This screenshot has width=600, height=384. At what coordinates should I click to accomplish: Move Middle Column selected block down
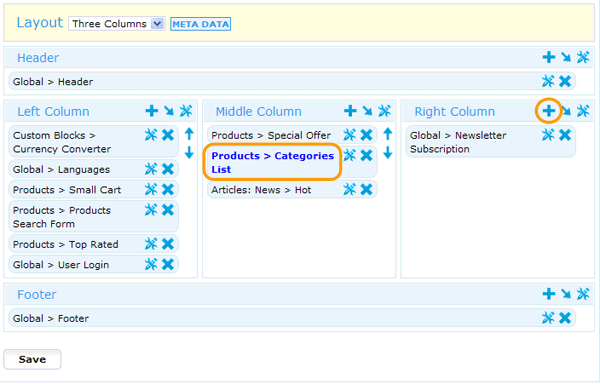click(x=388, y=153)
